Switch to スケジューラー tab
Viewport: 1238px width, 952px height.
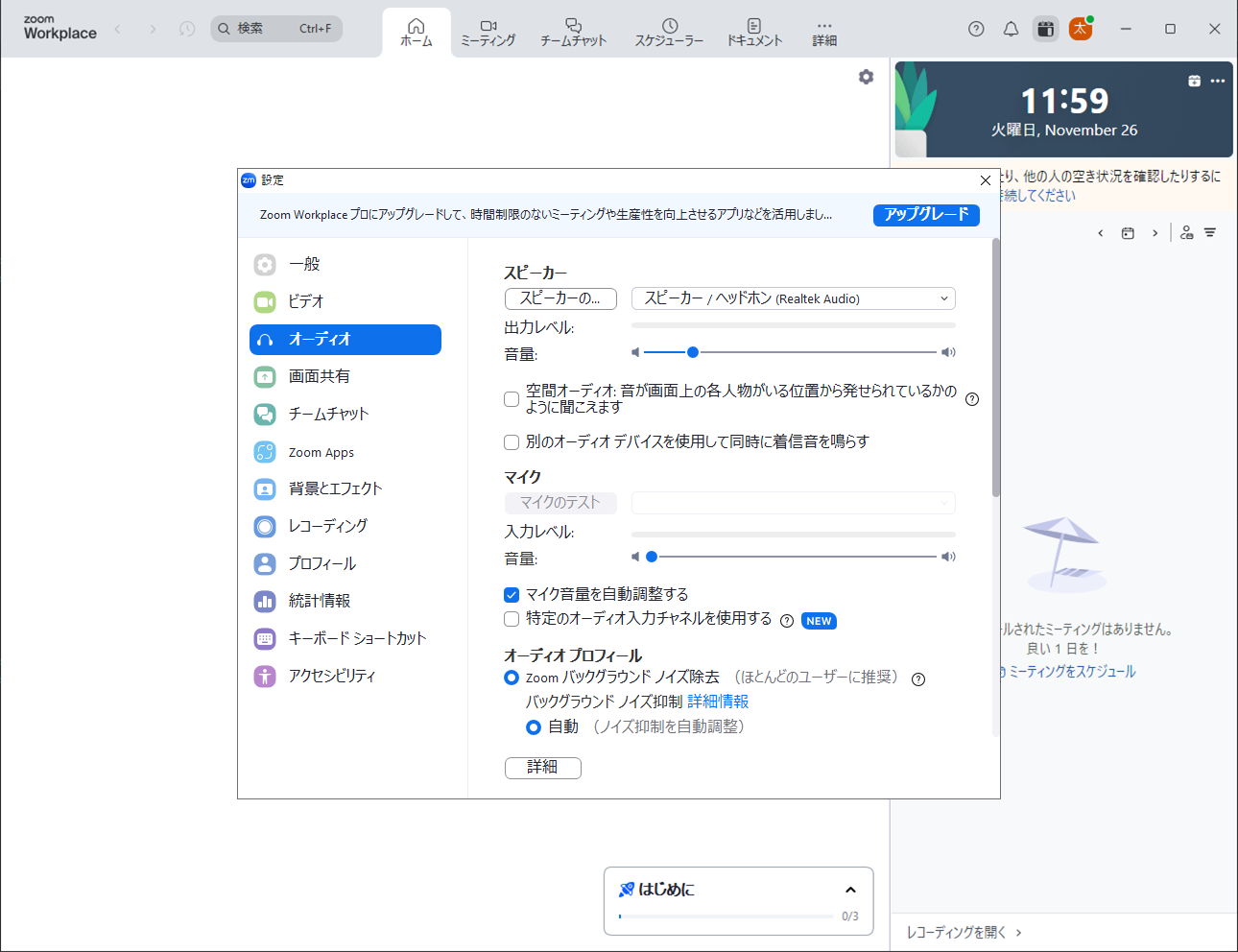[x=669, y=33]
